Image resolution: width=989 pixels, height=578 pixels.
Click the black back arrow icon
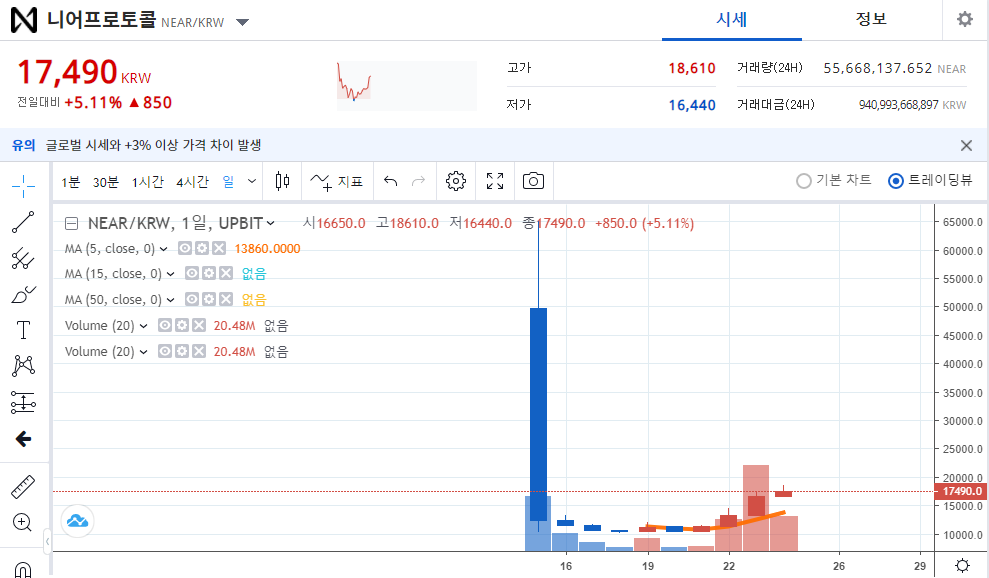click(23, 439)
